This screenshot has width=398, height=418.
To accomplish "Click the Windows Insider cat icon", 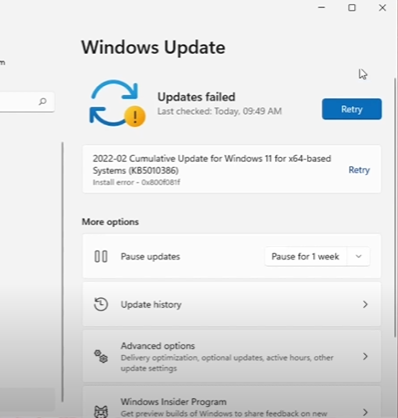I will pos(101,412).
